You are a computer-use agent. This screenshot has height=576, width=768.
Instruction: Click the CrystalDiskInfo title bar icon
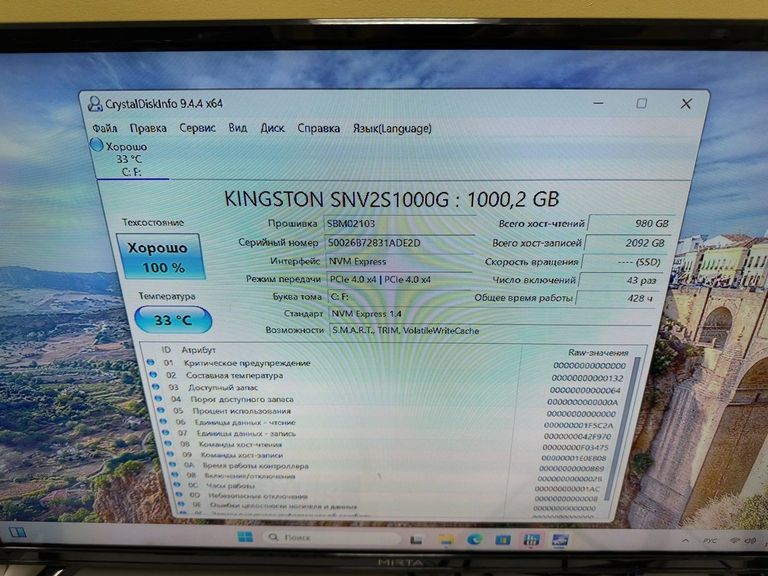point(95,104)
